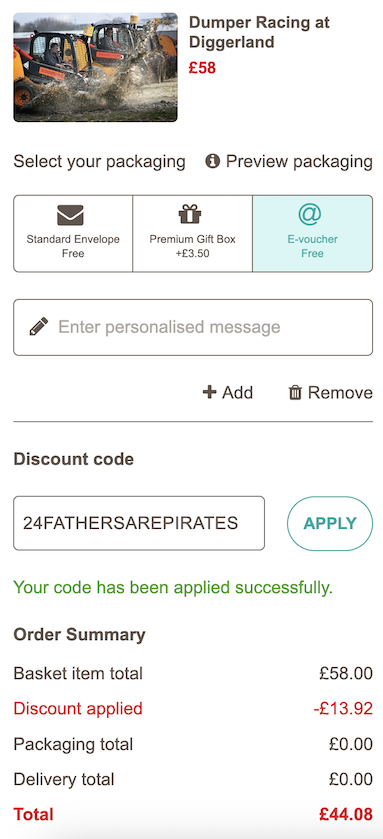Image resolution: width=383 pixels, height=839 pixels.
Task: Click the pencil icon in message field
Action: [39, 326]
